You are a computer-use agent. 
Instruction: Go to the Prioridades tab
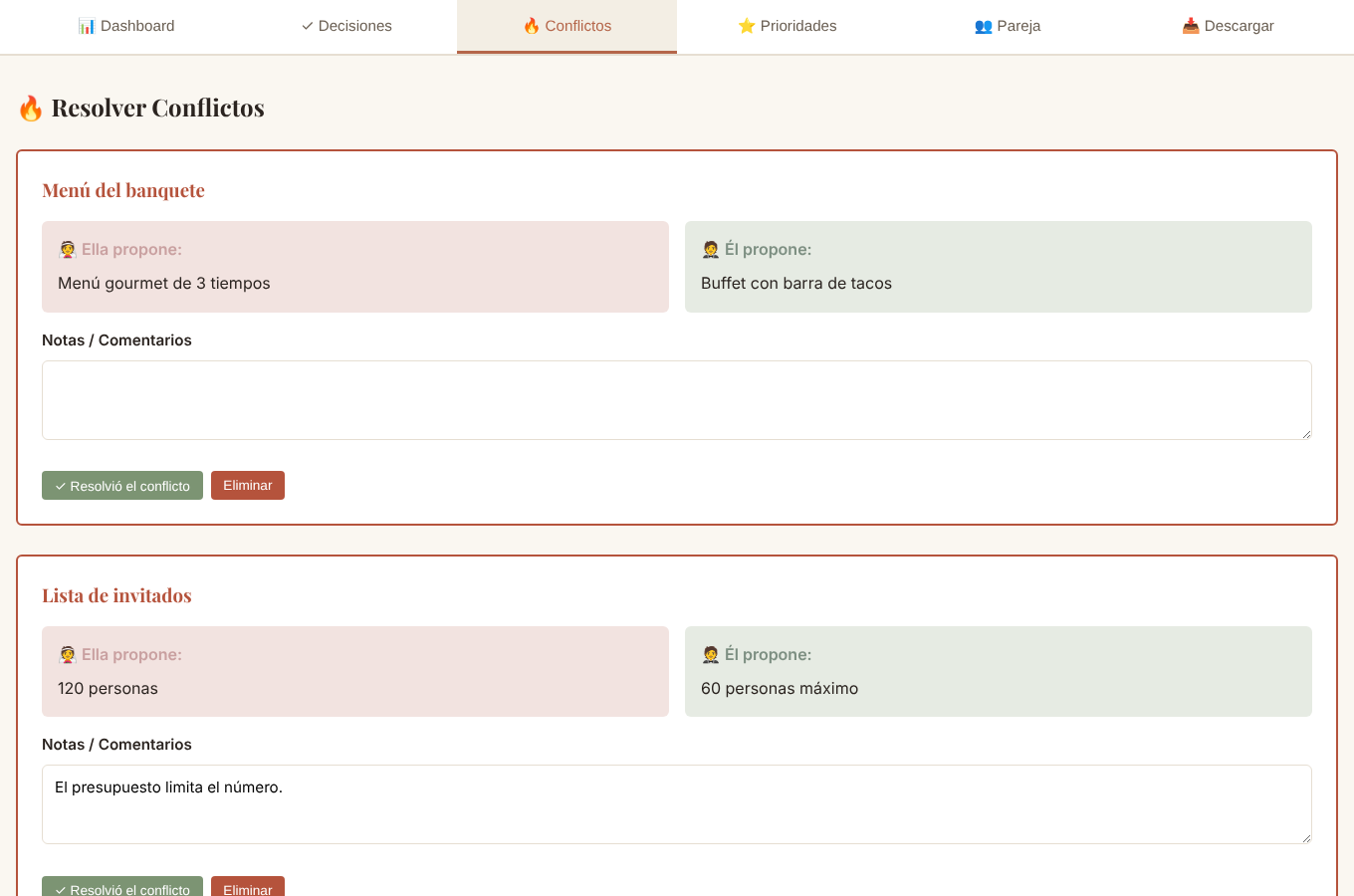(x=787, y=26)
